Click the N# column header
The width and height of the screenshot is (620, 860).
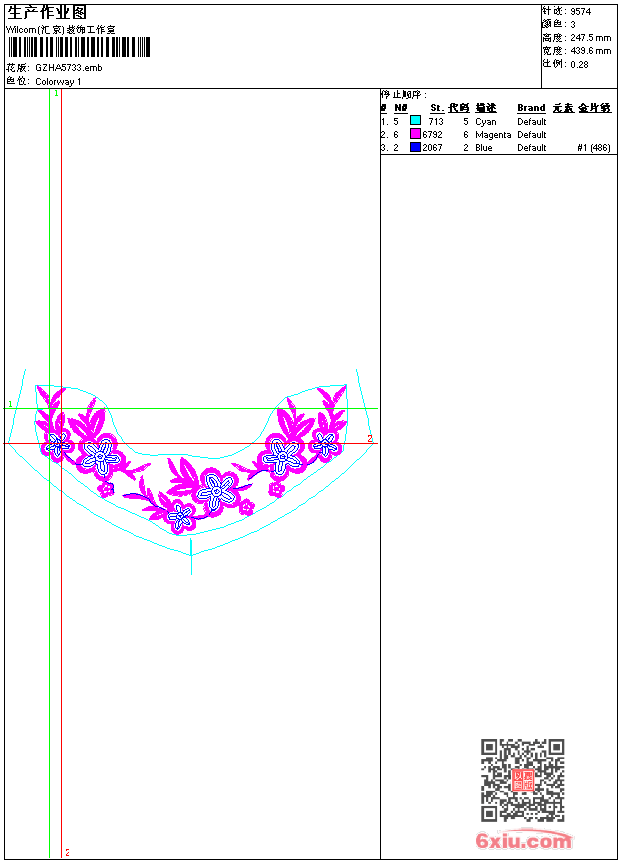coord(401,108)
